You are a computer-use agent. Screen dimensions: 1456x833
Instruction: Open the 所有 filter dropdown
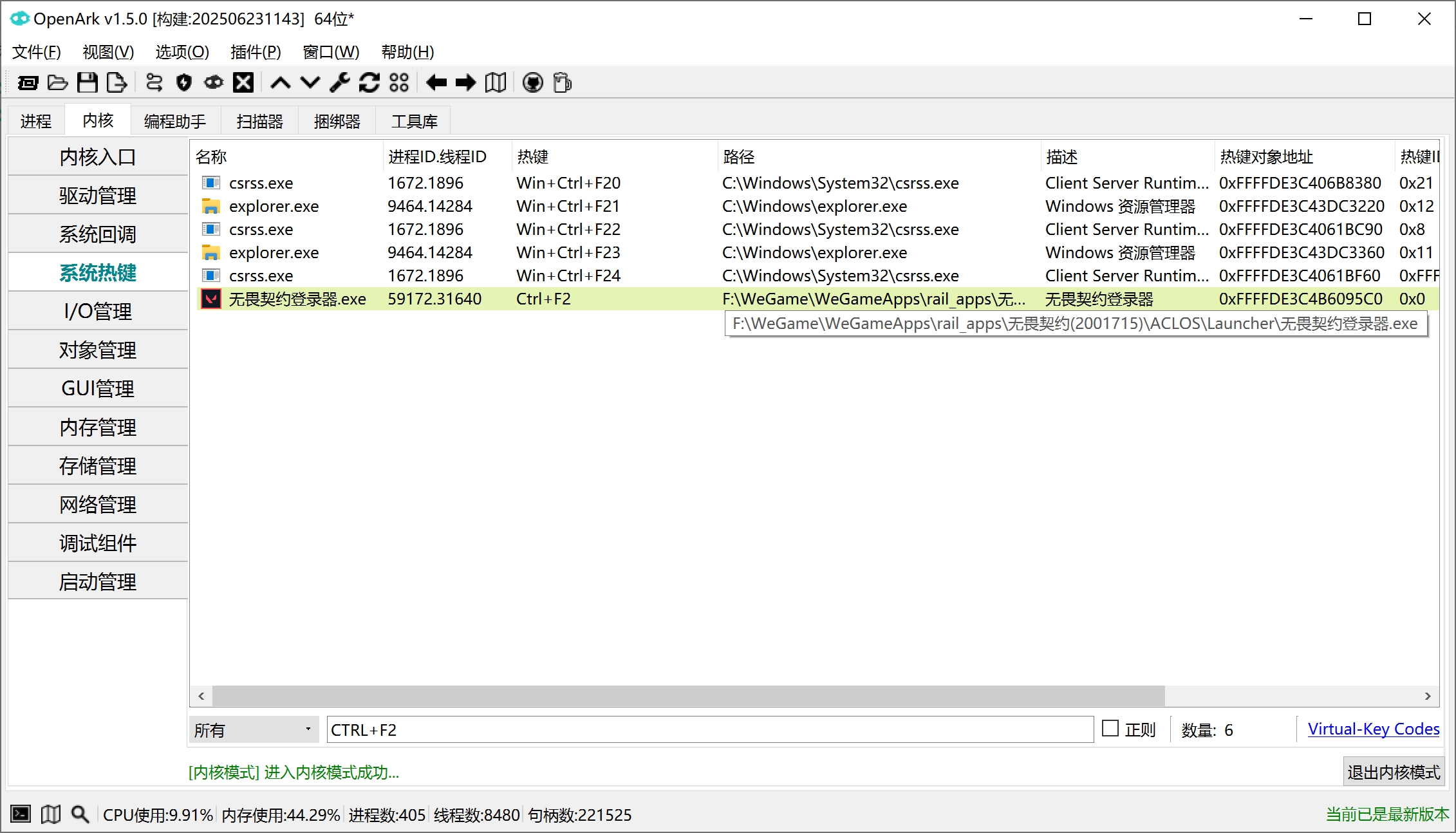click(254, 729)
